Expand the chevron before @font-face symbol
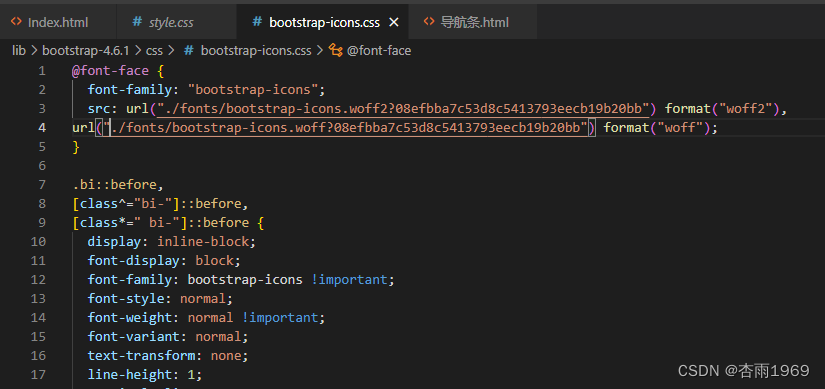 pos(320,51)
